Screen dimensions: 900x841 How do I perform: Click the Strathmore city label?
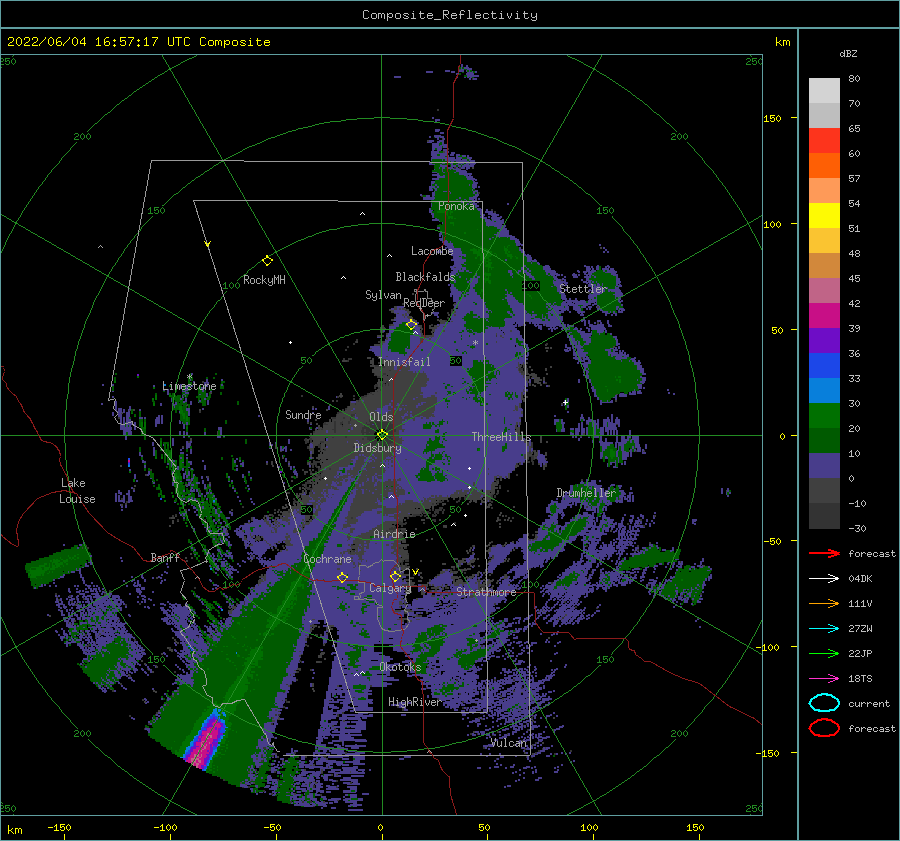[x=487, y=592]
